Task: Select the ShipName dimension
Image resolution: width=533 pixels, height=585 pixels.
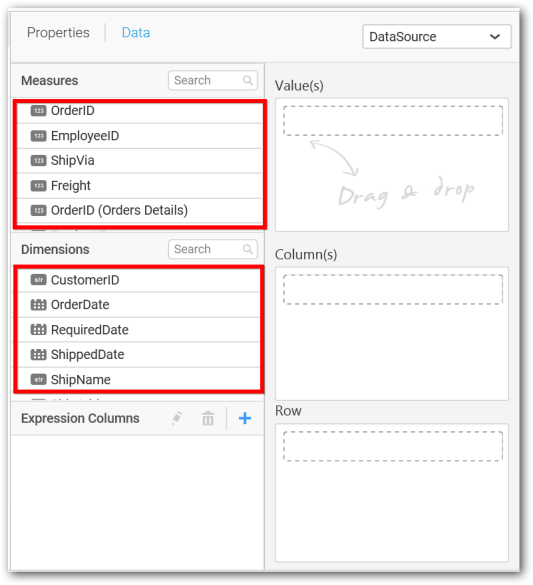Action: [x=139, y=379]
